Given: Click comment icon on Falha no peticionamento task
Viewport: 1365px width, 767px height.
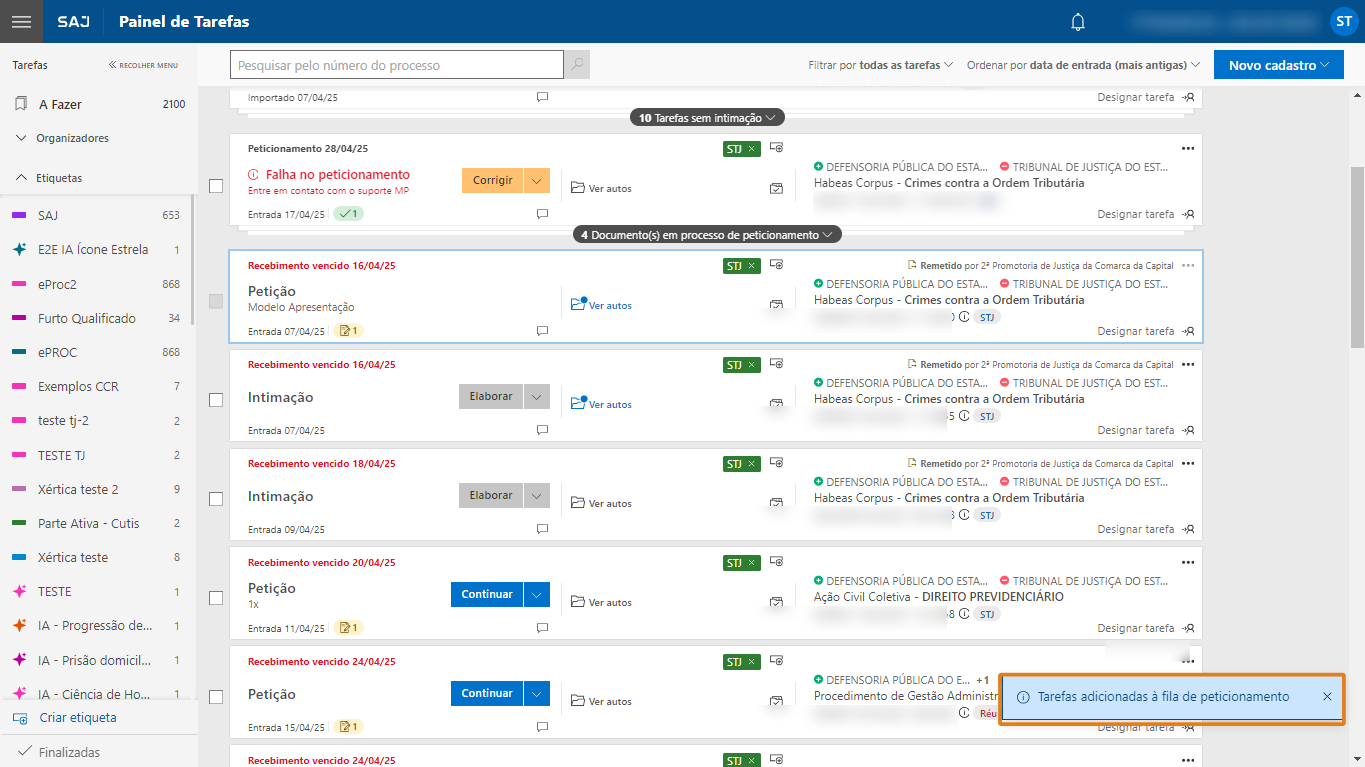Looking at the screenshot, I should [x=542, y=214].
